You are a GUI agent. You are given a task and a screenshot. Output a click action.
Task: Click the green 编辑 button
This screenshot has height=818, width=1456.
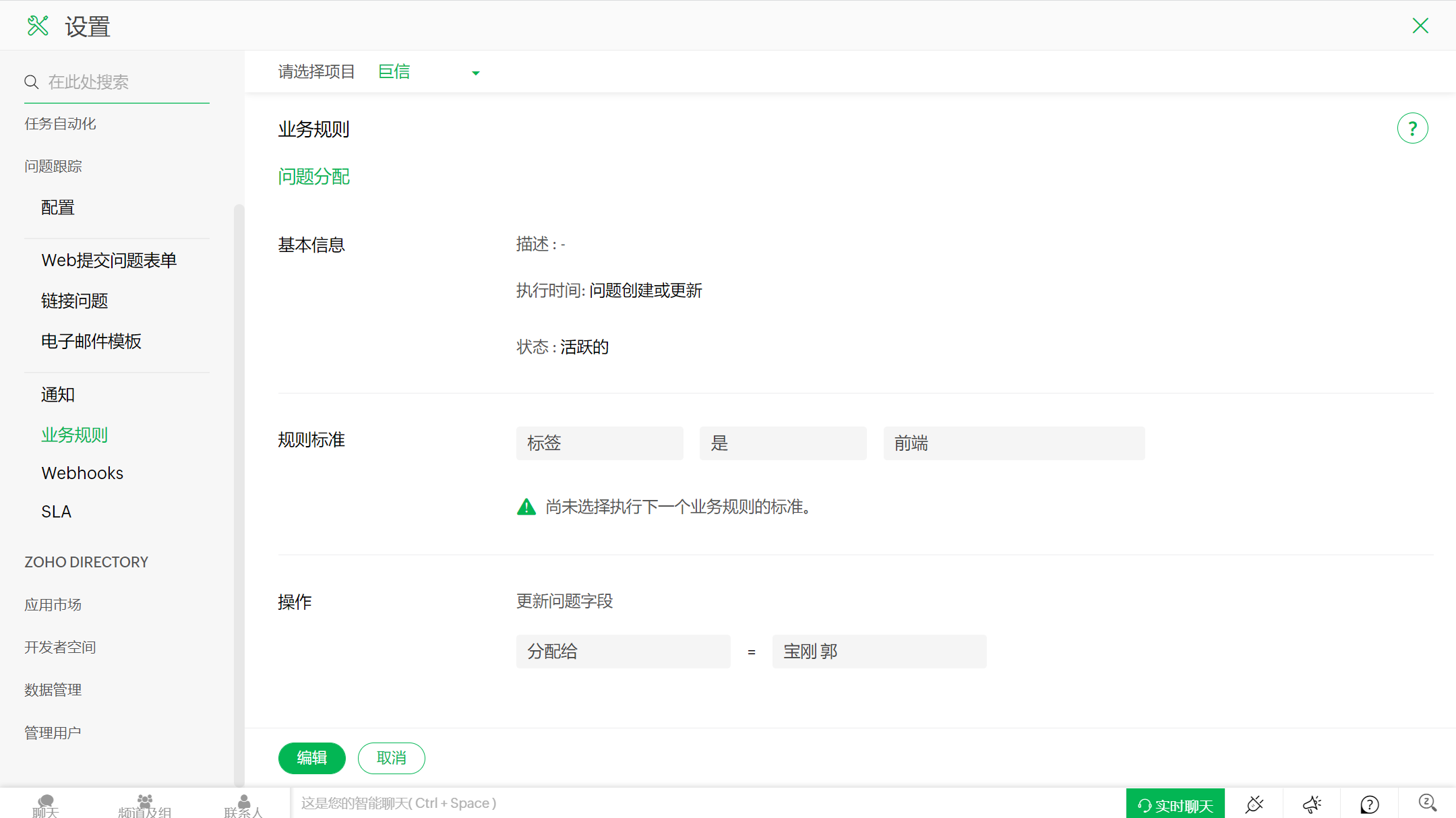click(x=311, y=758)
